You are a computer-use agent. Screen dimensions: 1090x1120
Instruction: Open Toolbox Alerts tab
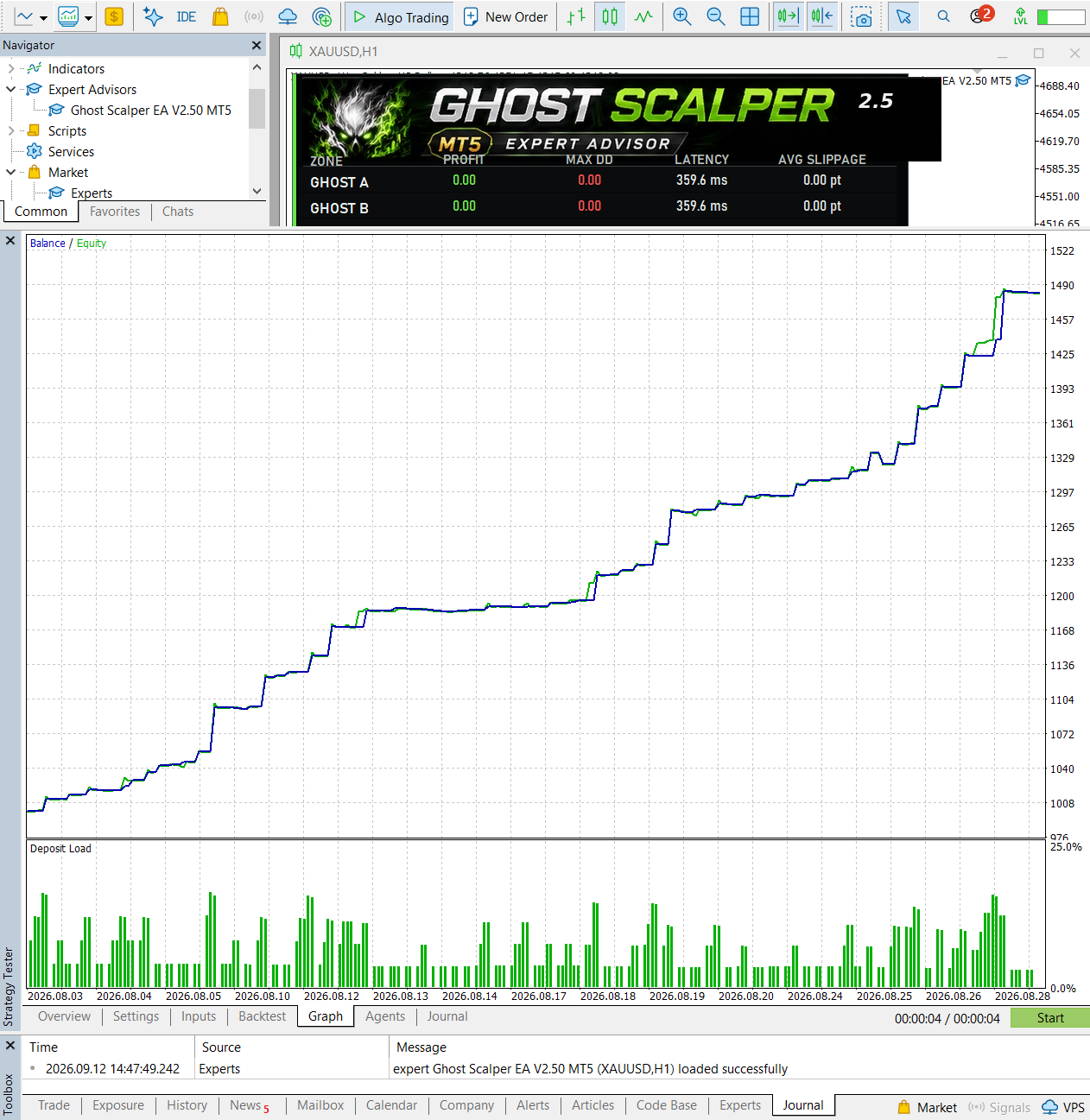point(533,1105)
